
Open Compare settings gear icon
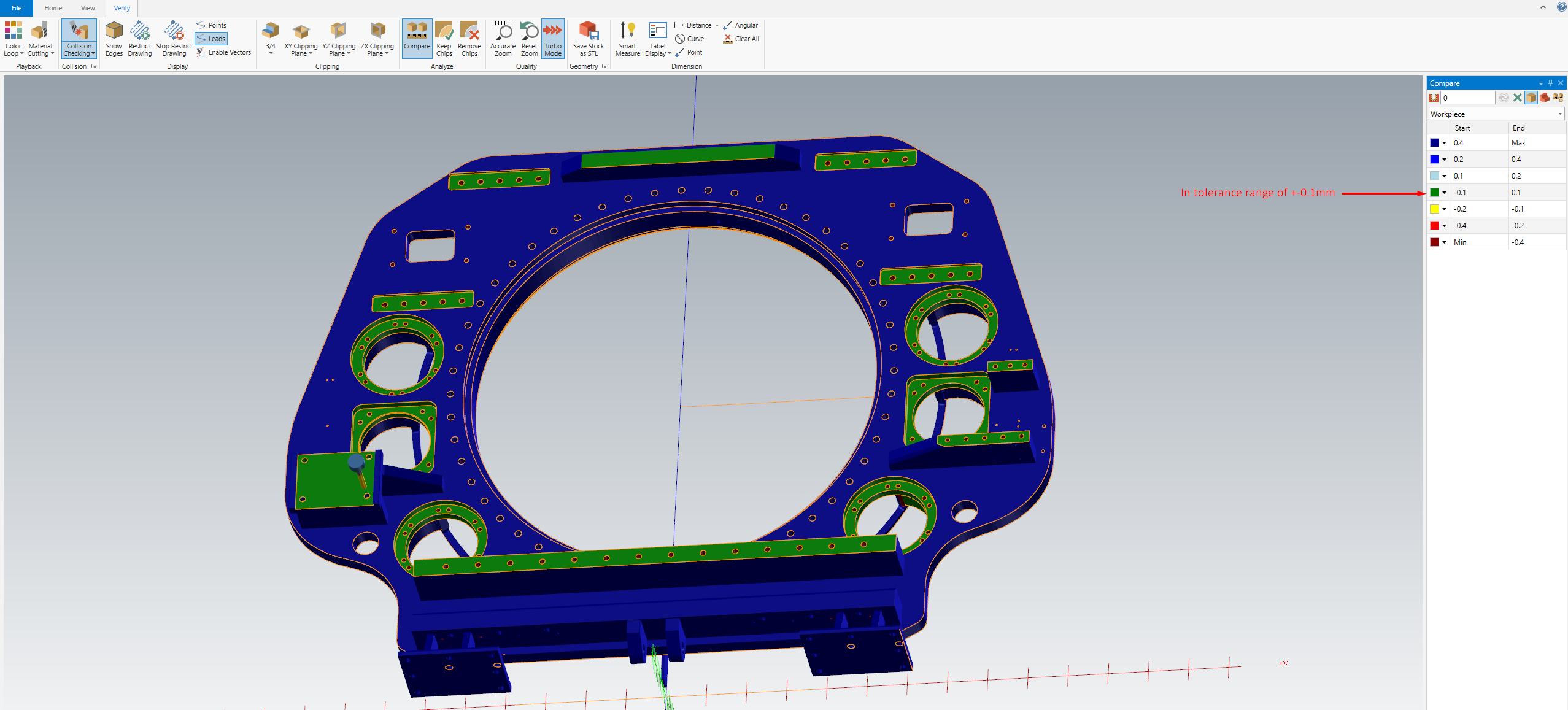pyautogui.click(x=1558, y=98)
